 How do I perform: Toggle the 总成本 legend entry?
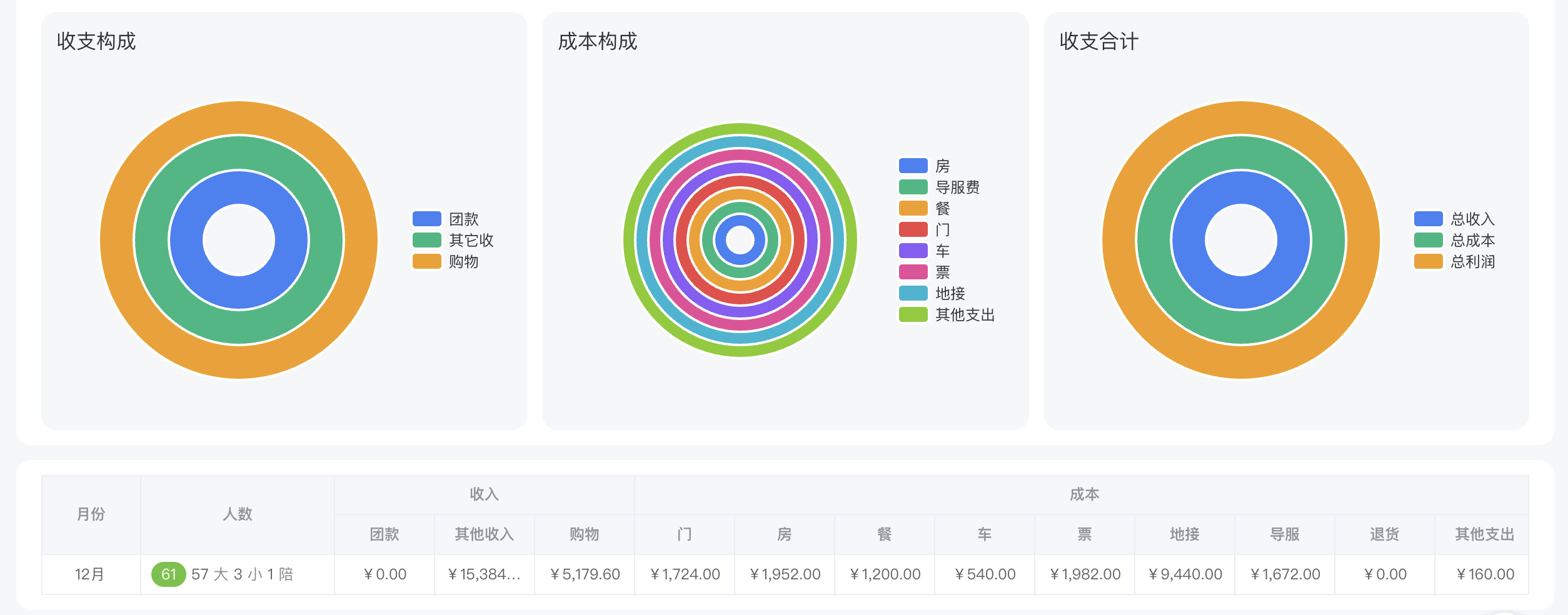point(1428,241)
